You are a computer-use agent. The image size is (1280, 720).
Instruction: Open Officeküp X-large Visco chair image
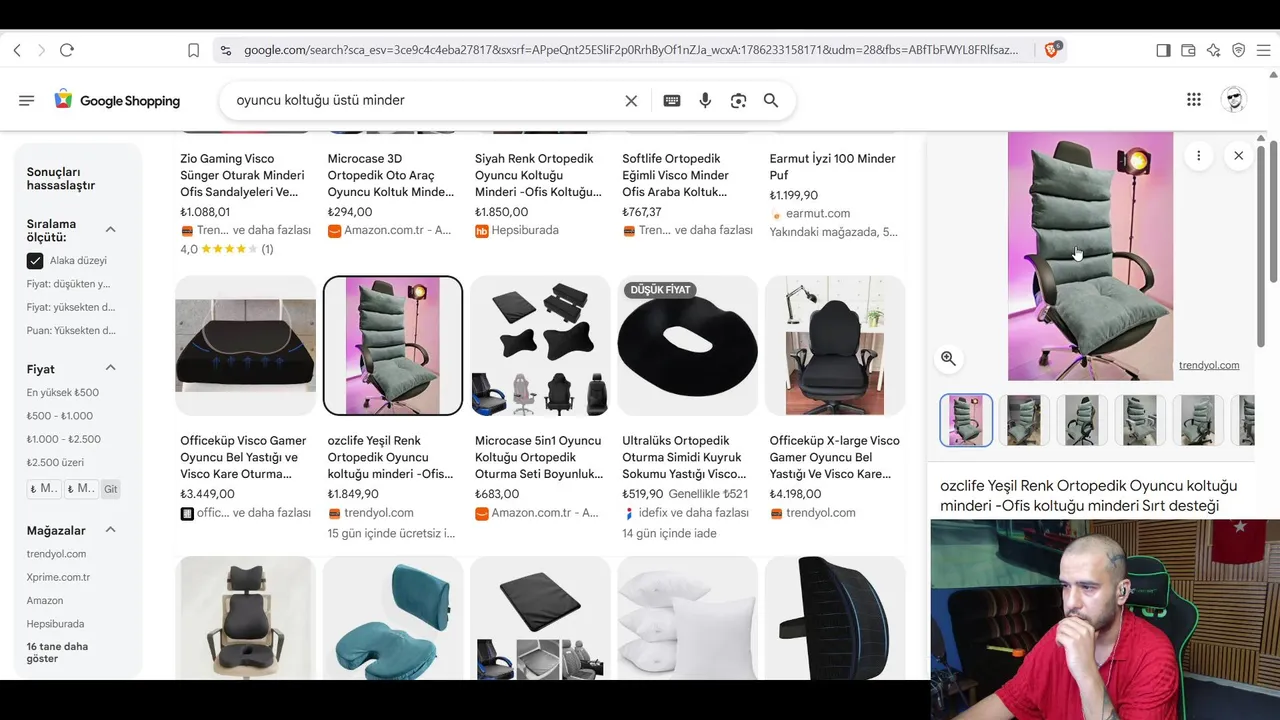(x=835, y=345)
